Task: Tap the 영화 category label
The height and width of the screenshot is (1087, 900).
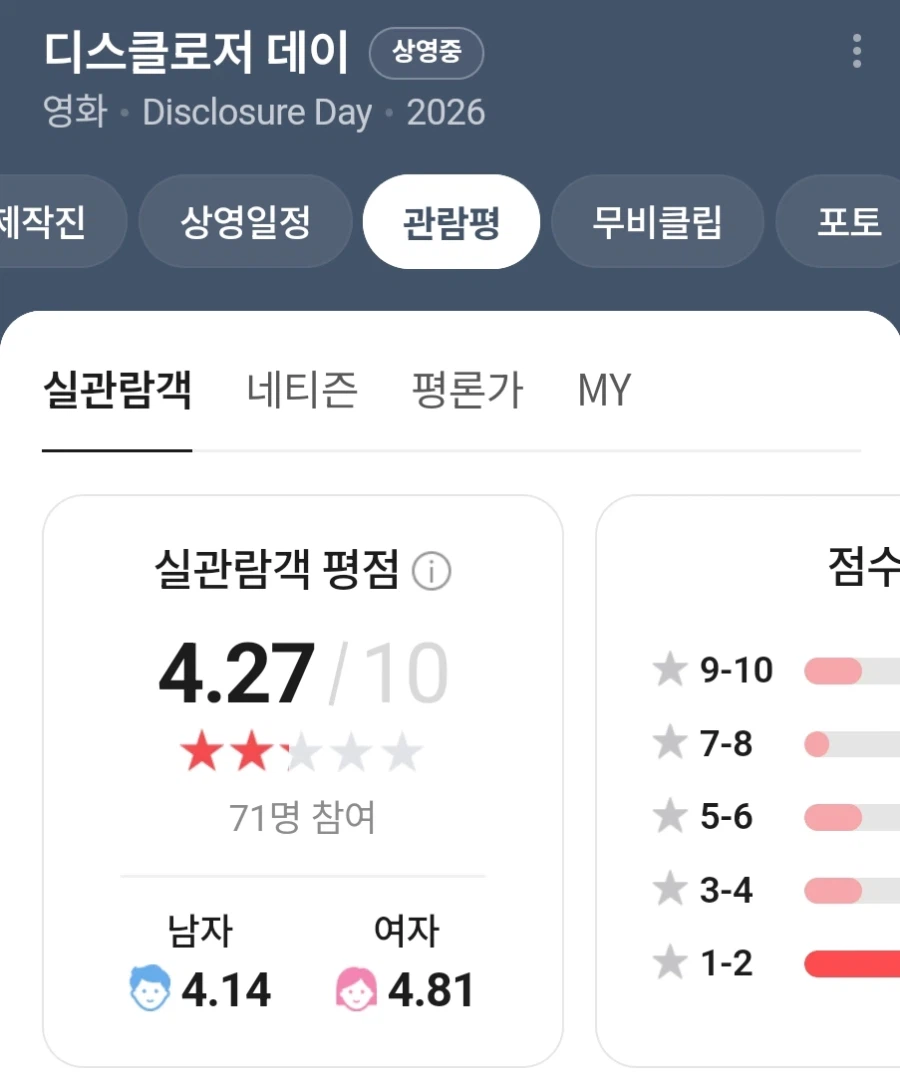Action: [75, 111]
